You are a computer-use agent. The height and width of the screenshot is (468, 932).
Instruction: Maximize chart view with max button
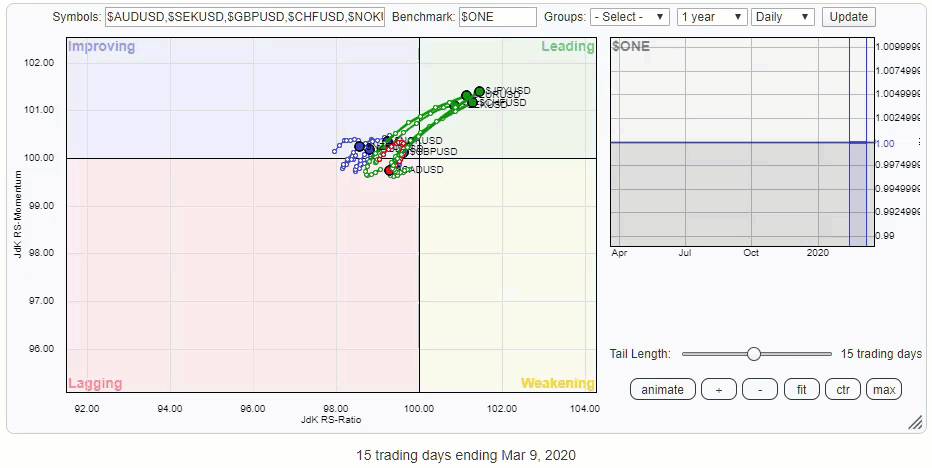(x=884, y=390)
